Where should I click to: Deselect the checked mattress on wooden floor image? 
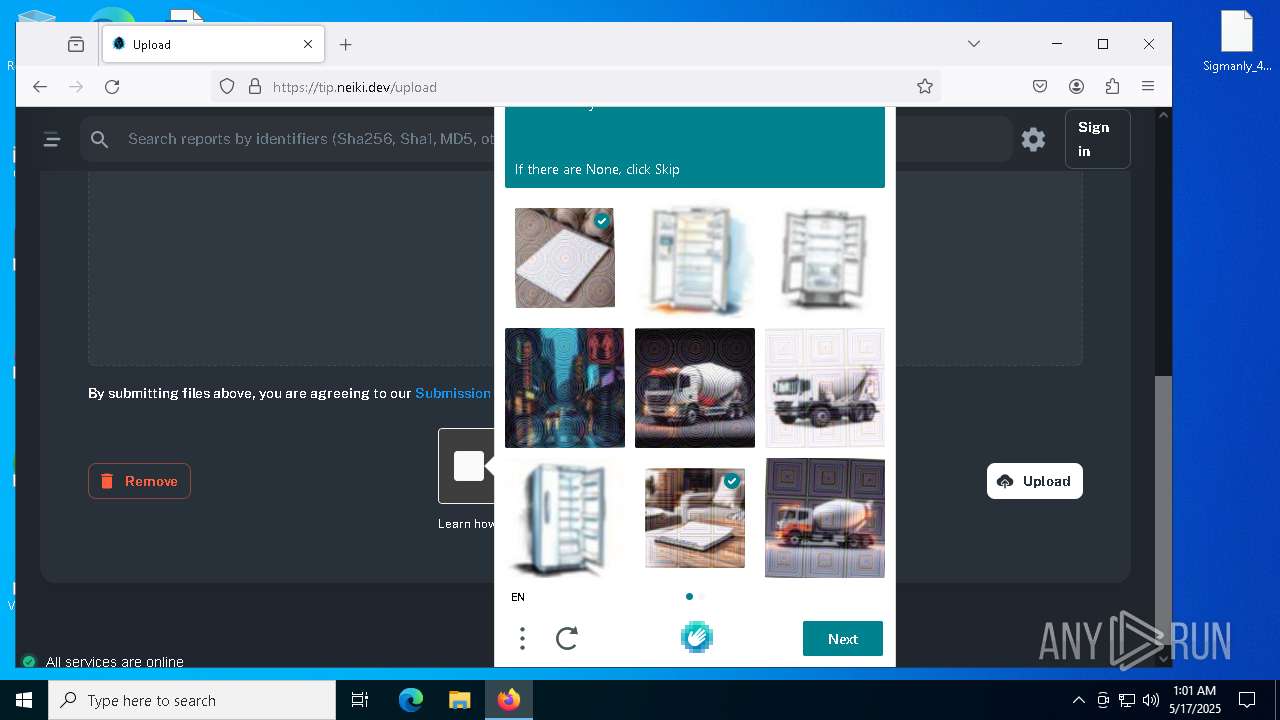coord(695,518)
